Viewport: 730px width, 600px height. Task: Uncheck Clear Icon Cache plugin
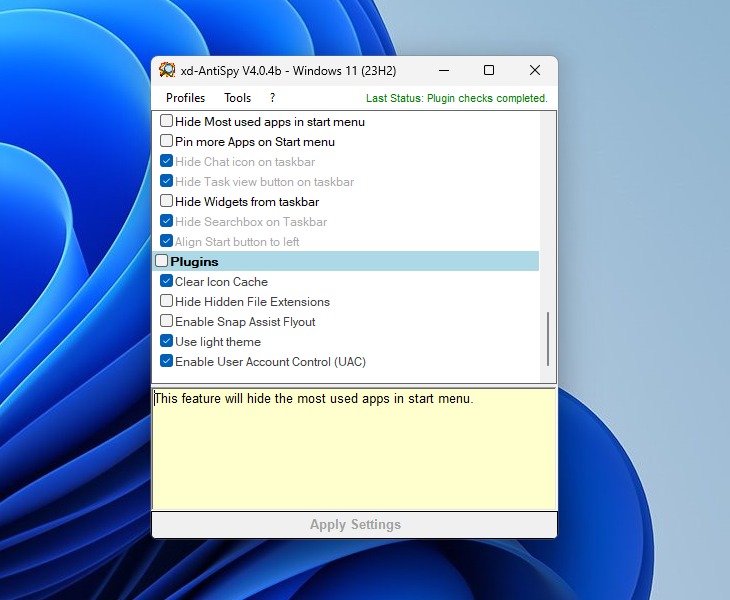click(x=167, y=281)
